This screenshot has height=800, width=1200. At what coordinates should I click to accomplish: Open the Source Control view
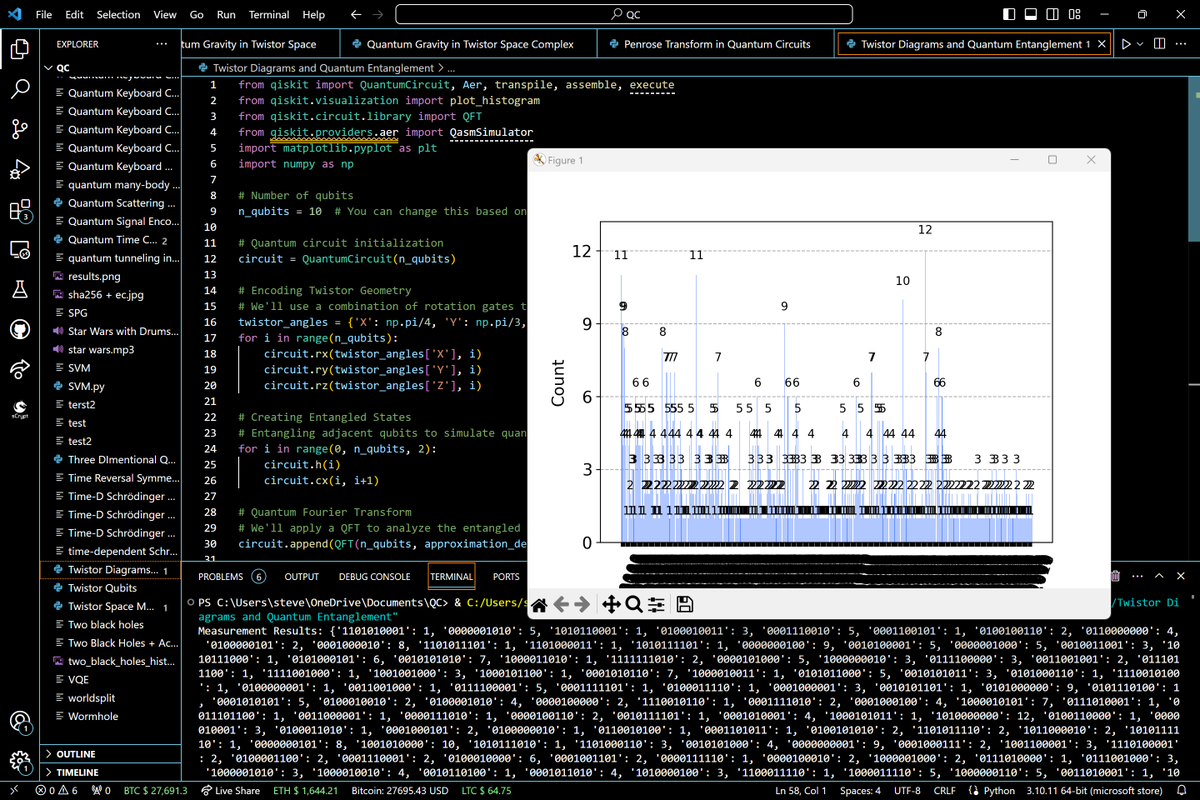click(x=20, y=129)
